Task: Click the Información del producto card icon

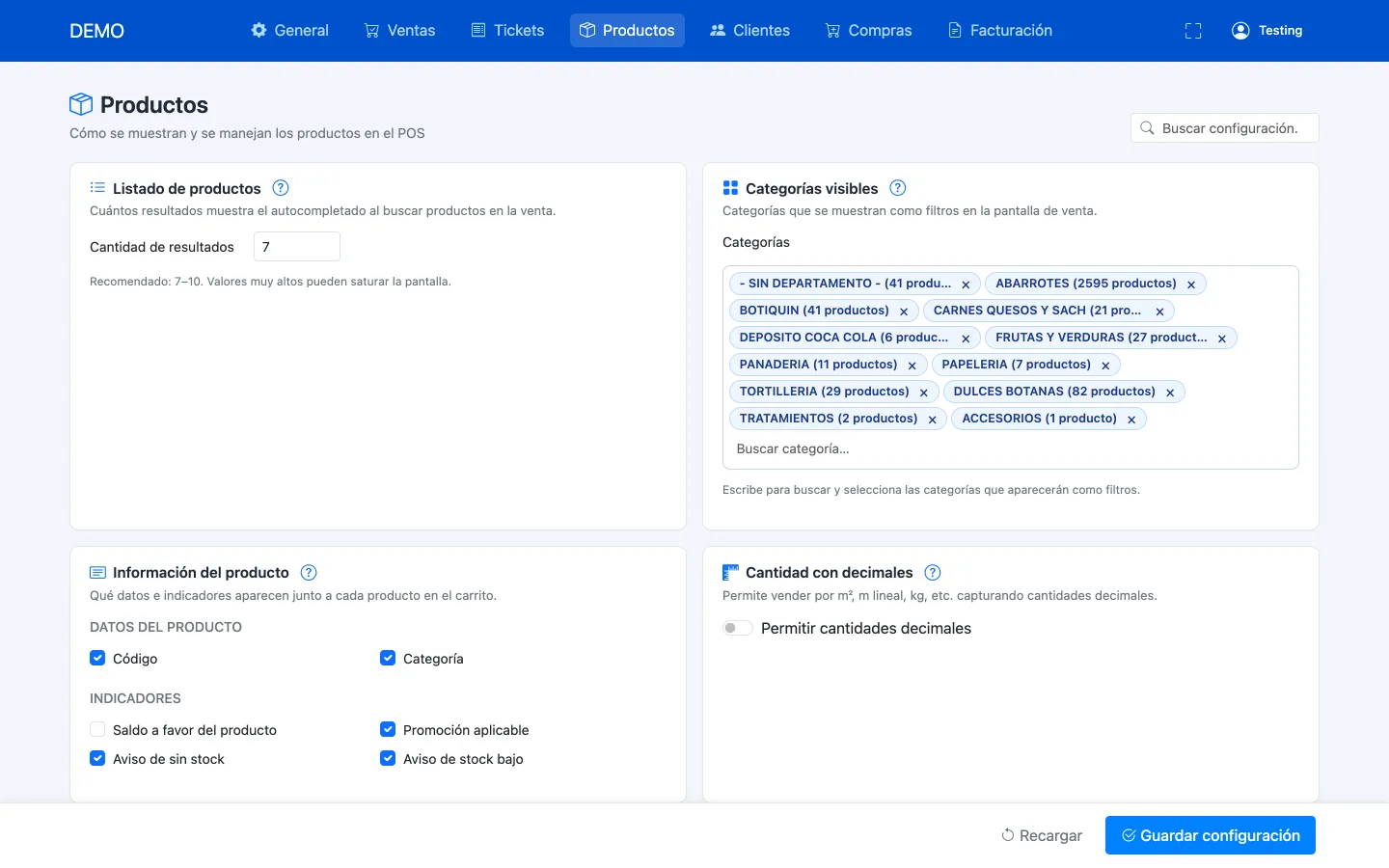Action: 97,573
